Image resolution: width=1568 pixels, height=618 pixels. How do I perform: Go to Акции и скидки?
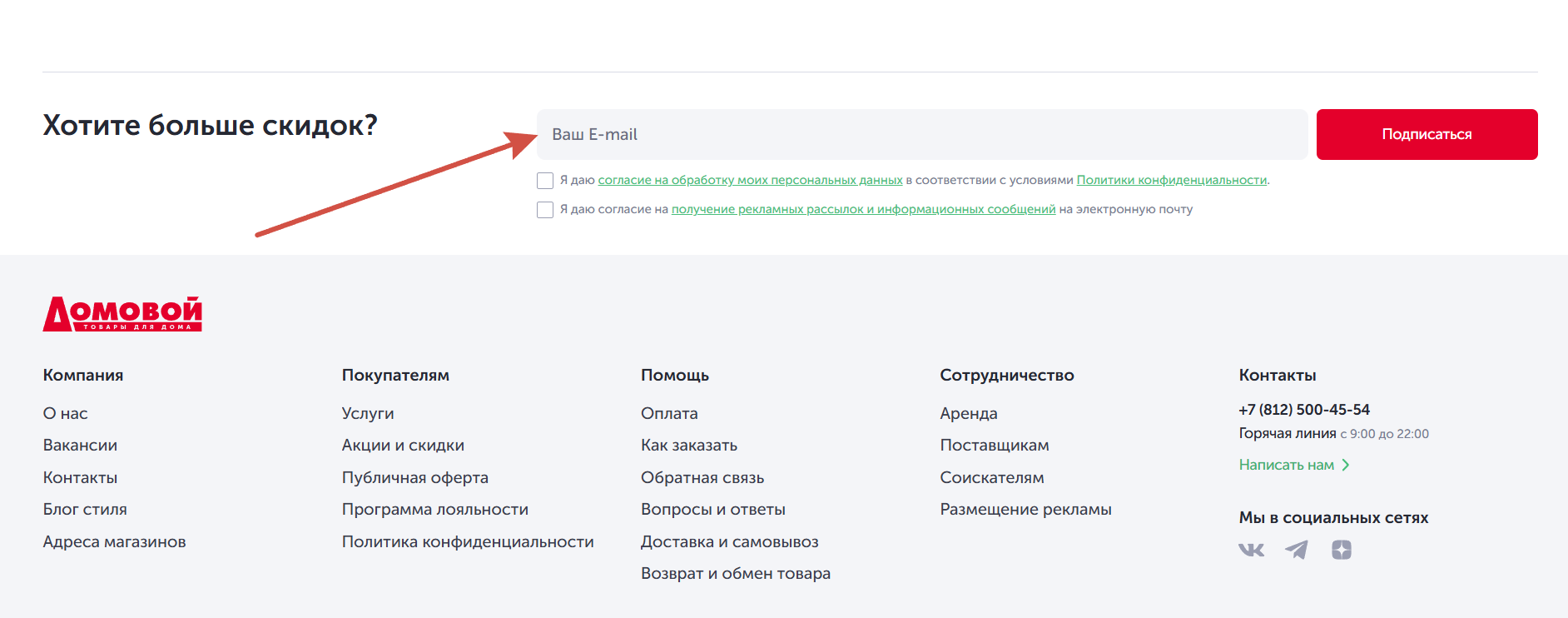click(x=403, y=445)
